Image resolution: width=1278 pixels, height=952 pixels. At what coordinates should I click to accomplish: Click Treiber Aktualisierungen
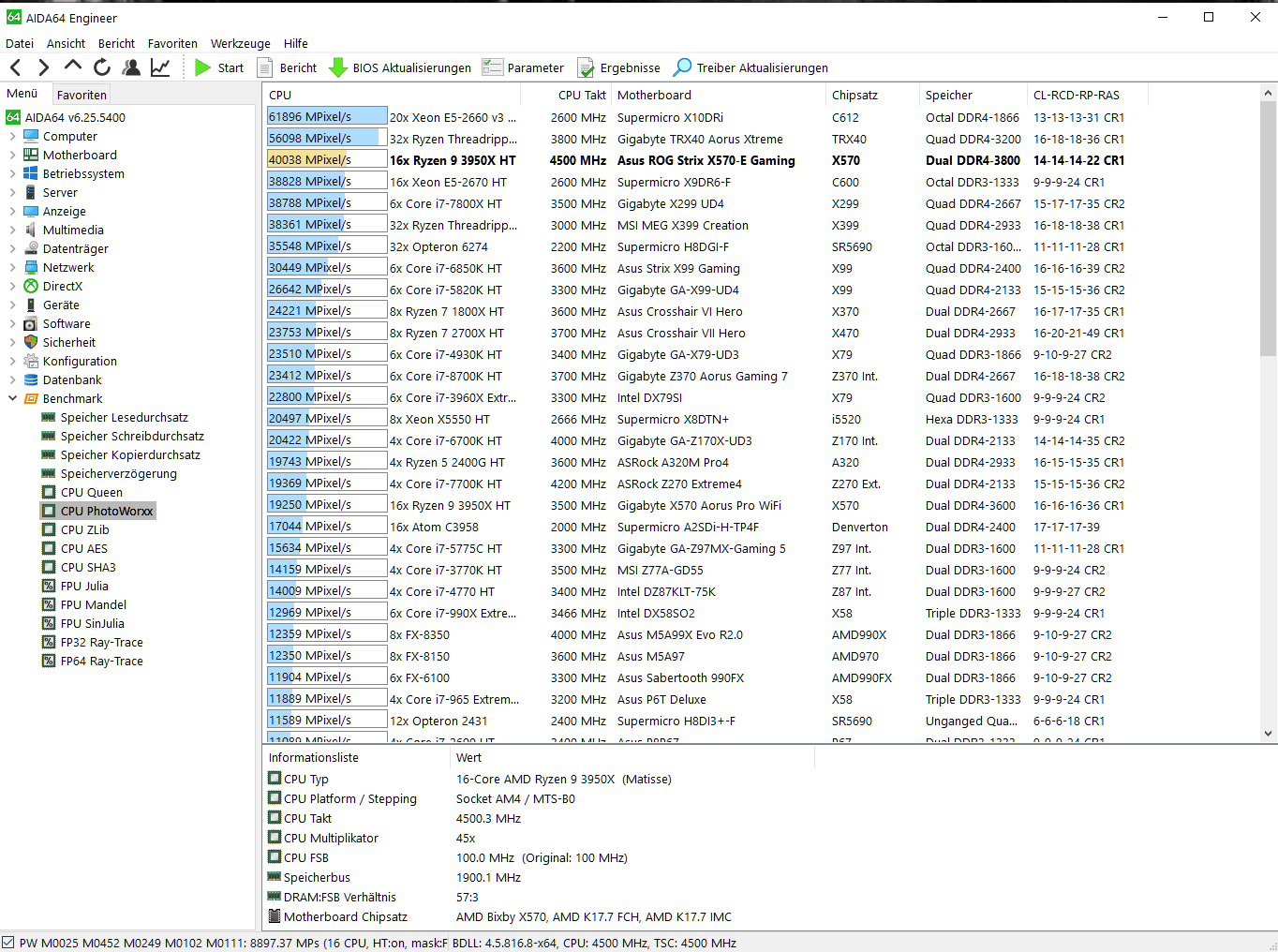pyautogui.click(x=750, y=67)
